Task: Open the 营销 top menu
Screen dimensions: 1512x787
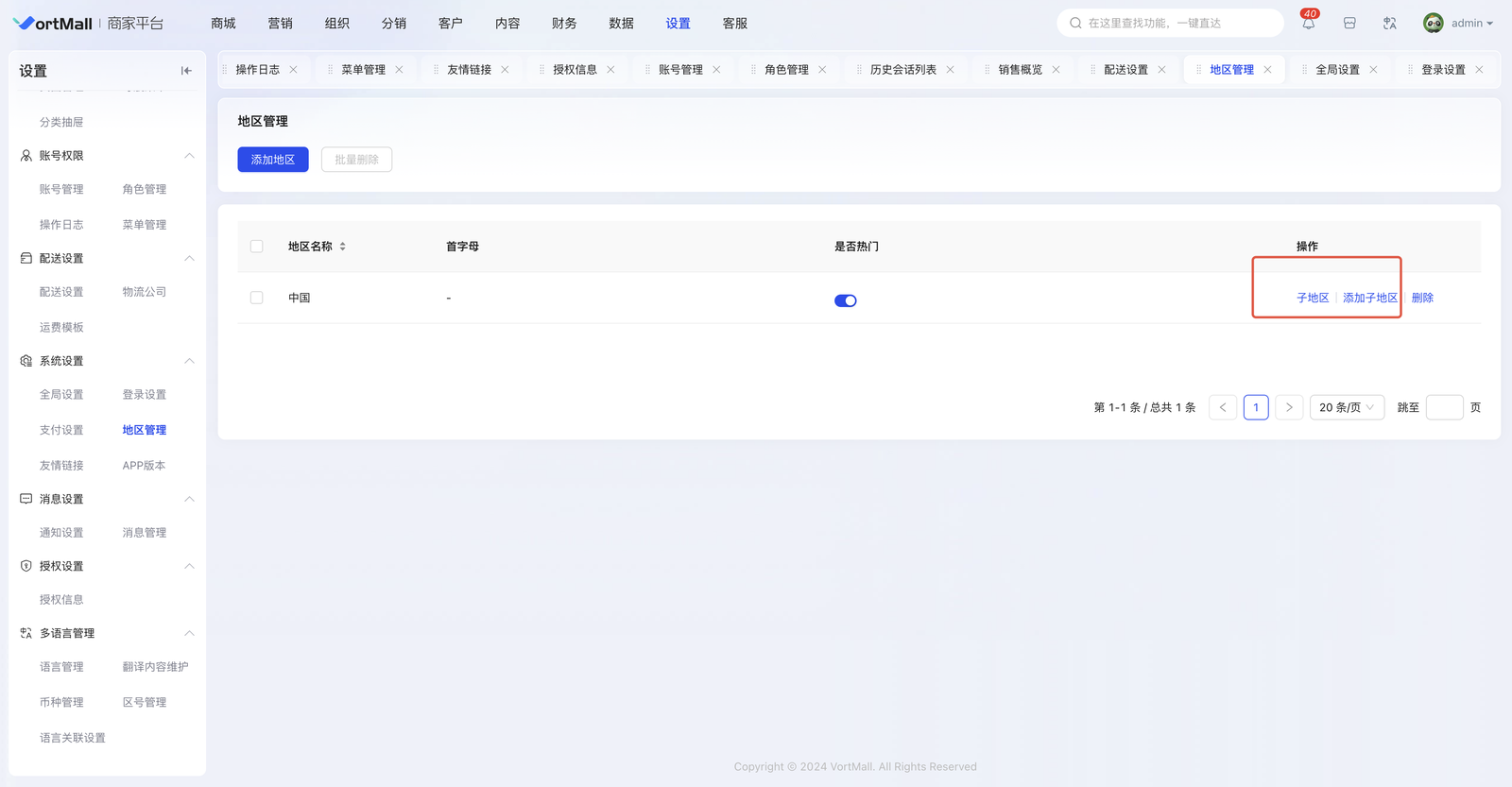Action: click(280, 24)
